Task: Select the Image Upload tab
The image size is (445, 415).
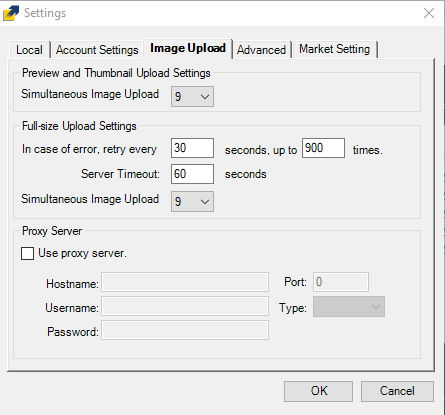Action: point(188,48)
